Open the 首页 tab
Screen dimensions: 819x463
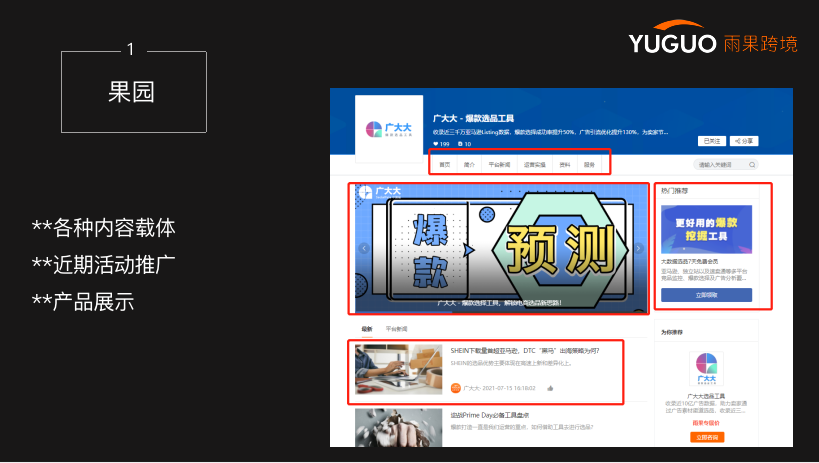pos(444,165)
